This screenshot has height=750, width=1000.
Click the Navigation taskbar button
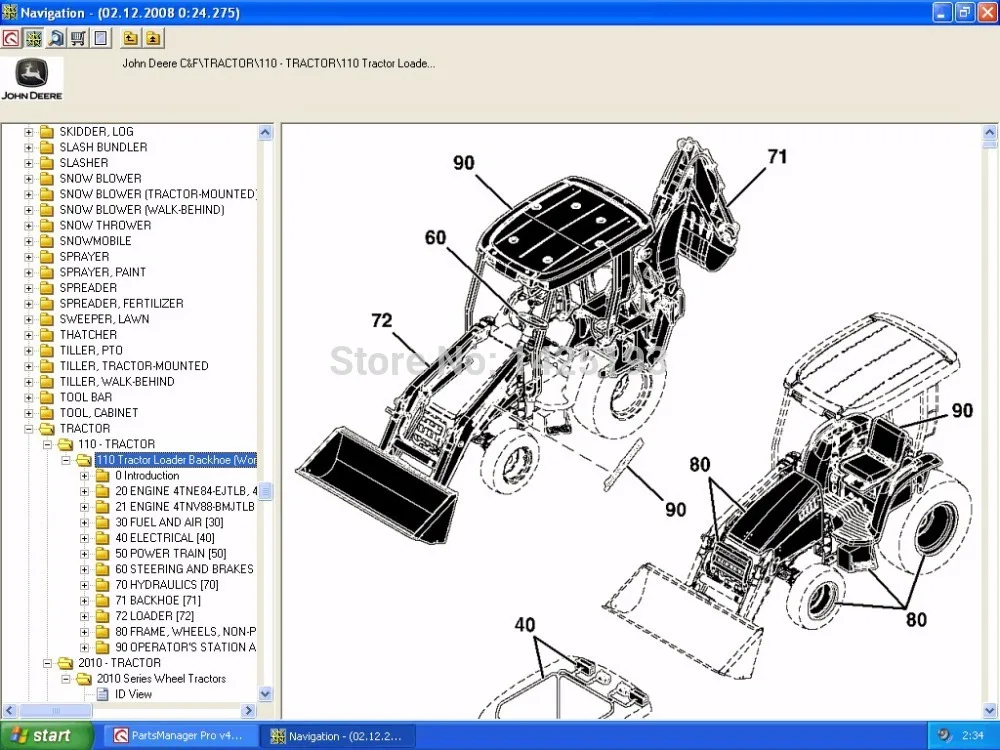(338, 736)
